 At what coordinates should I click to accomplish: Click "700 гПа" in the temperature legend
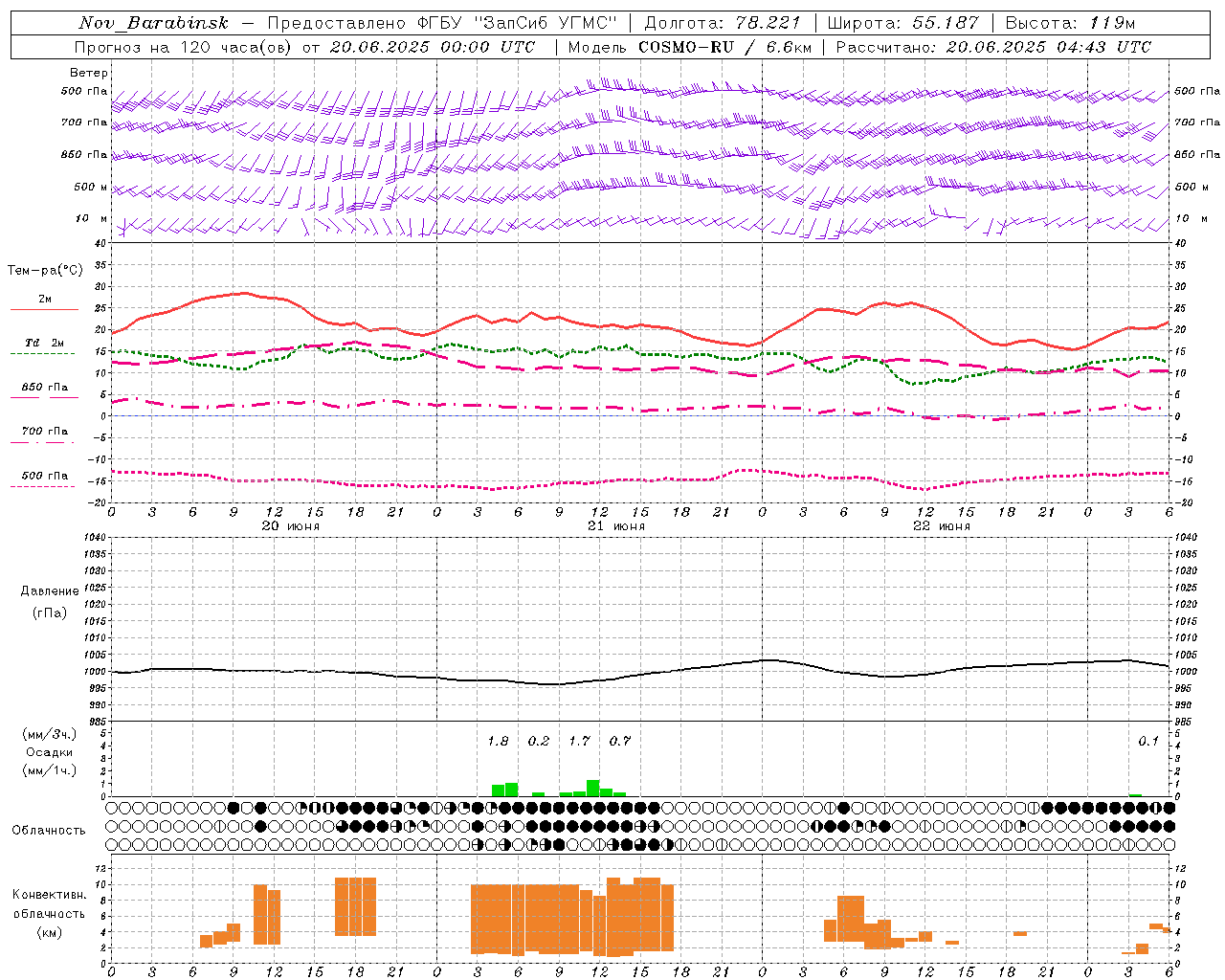[x=45, y=431]
